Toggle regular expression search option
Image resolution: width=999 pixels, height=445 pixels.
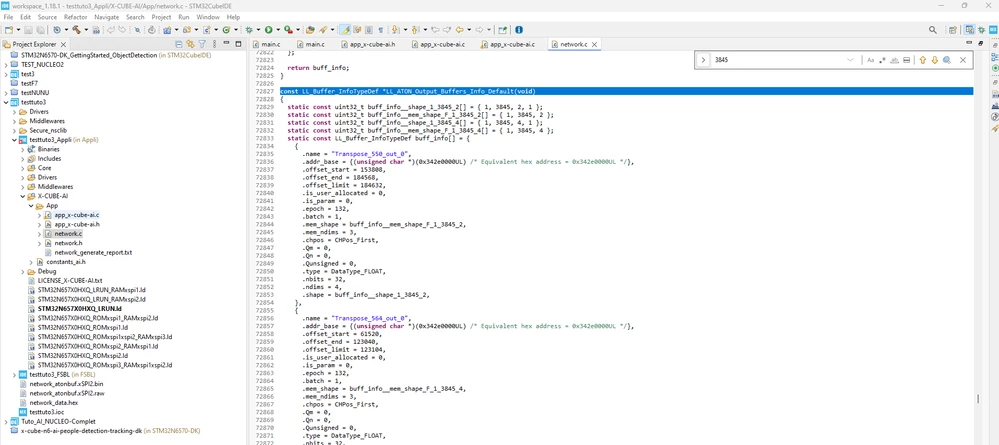point(882,60)
